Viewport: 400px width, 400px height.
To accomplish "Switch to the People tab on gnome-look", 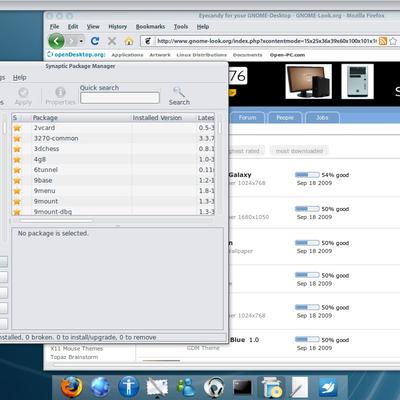I will [285, 118].
